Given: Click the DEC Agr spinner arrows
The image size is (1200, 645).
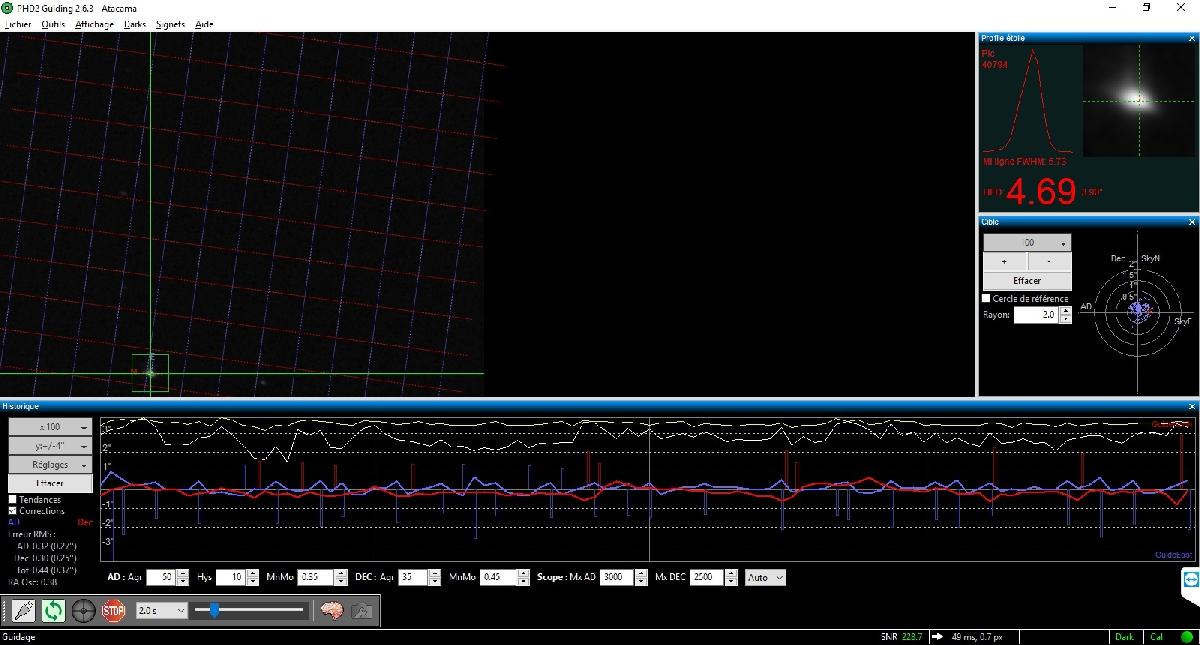Looking at the screenshot, I should coord(434,577).
